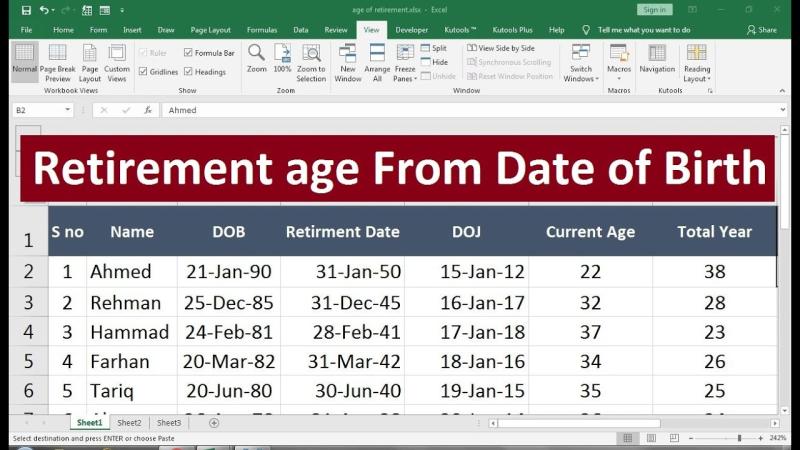
Task: Select the cell containing Rehman
Action: [x=132, y=303]
